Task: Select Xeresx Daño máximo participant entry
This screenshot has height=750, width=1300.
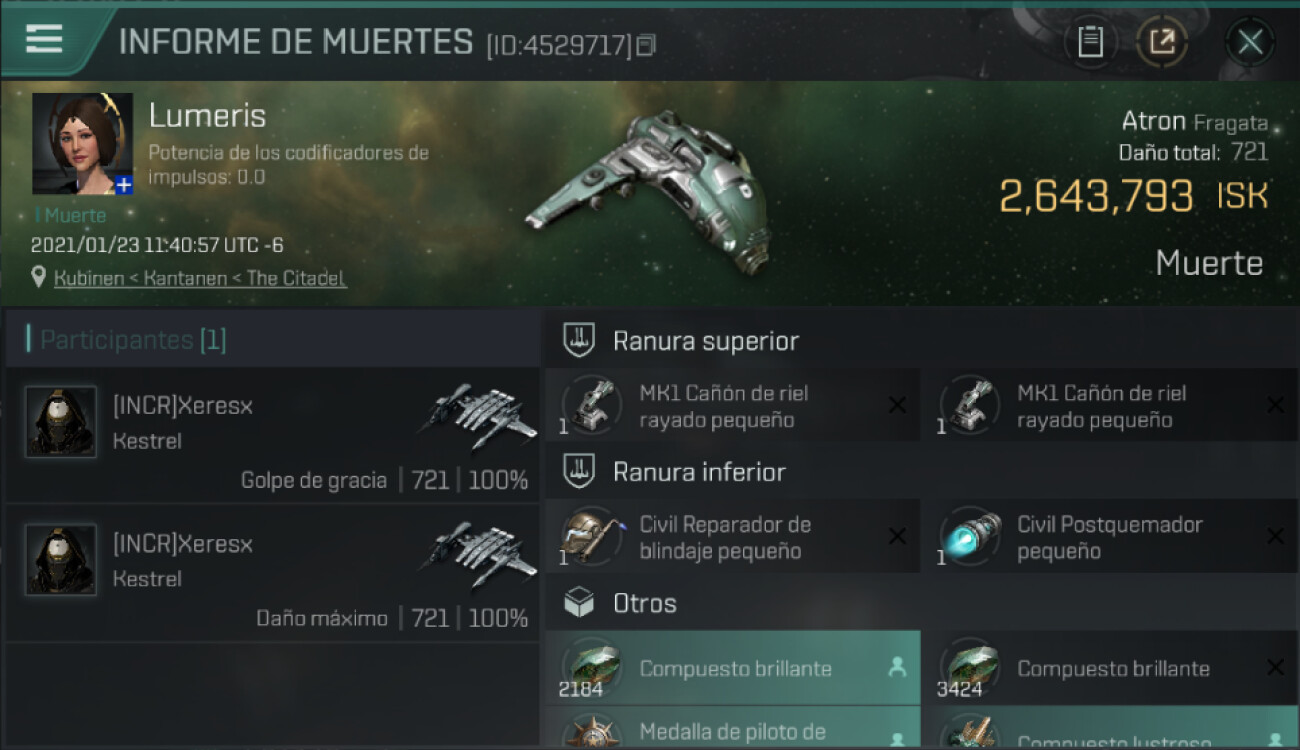Action: (273, 573)
